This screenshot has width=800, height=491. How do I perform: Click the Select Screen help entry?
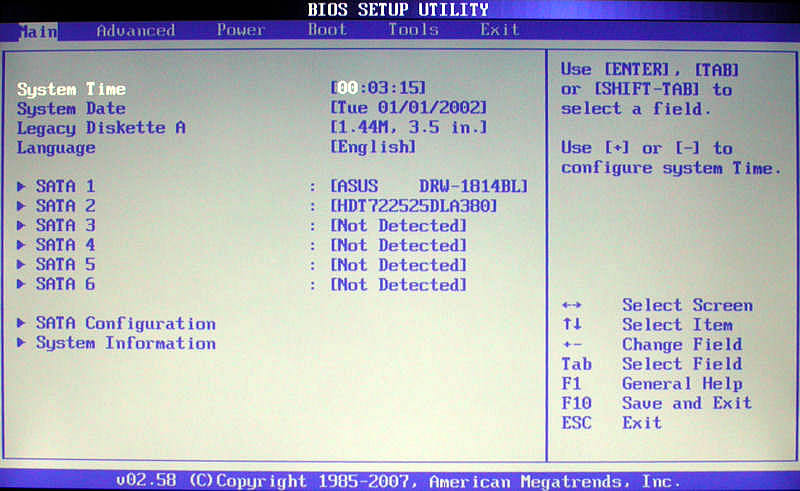(687, 305)
